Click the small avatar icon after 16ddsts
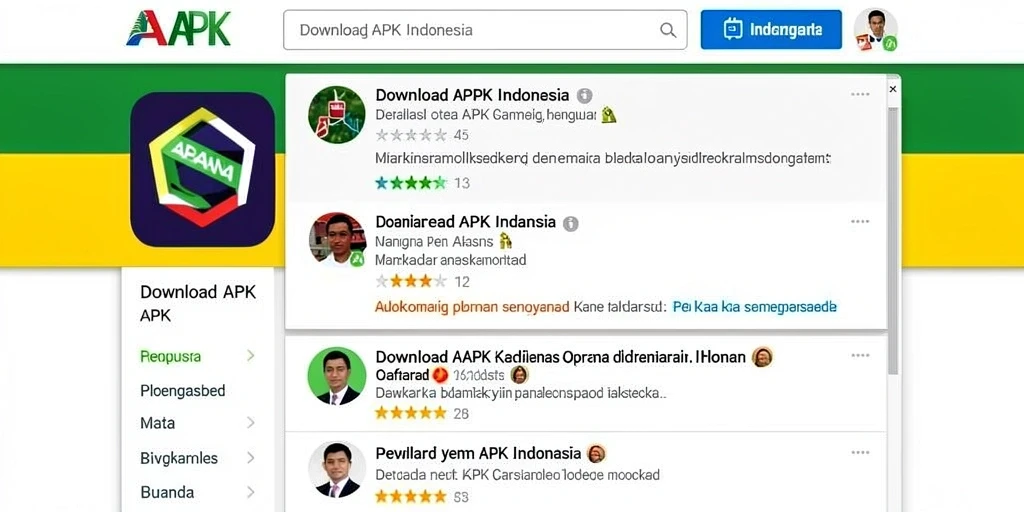The width and height of the screenshot is (1024, 512). 519,375
